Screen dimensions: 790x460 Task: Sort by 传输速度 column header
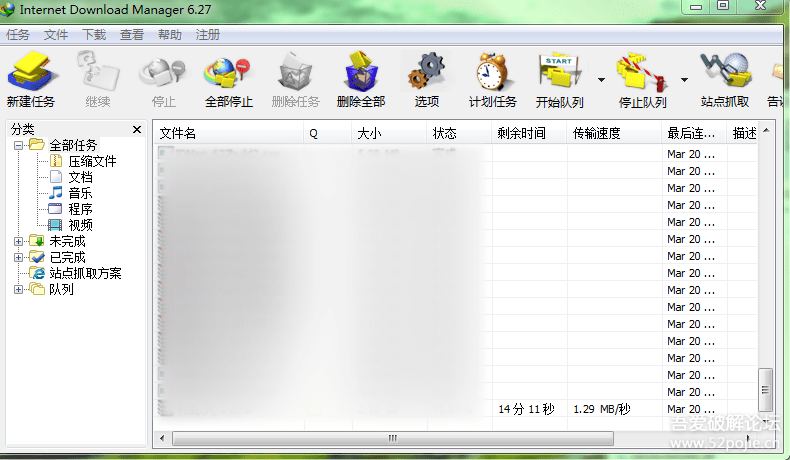(614, 133)
